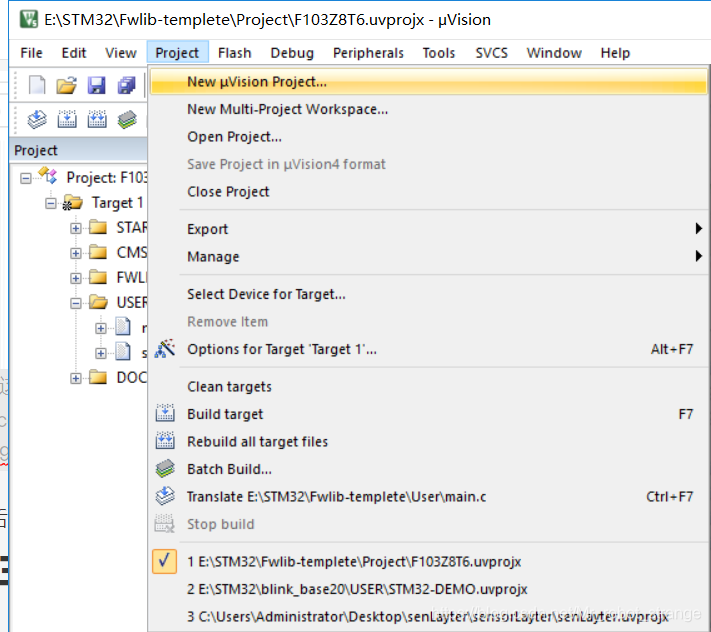Image resolution: width=711 pixels, height=632 pixels.
Task: Click the checkmark beside recent project 1
Action: pyautogui.click(x=165, y=561)
